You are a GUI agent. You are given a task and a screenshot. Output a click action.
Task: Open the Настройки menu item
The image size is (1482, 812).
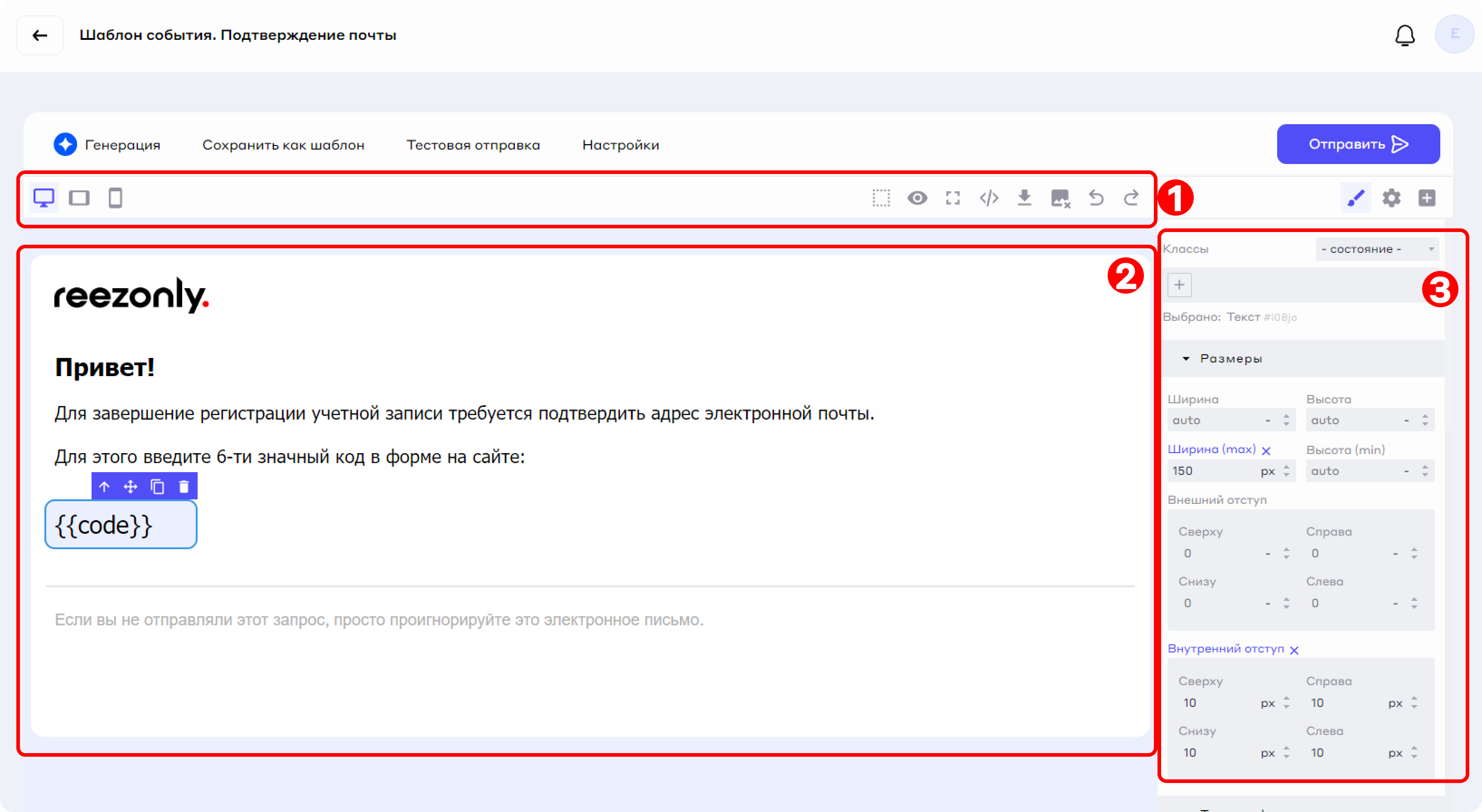(x=620, y=145)
